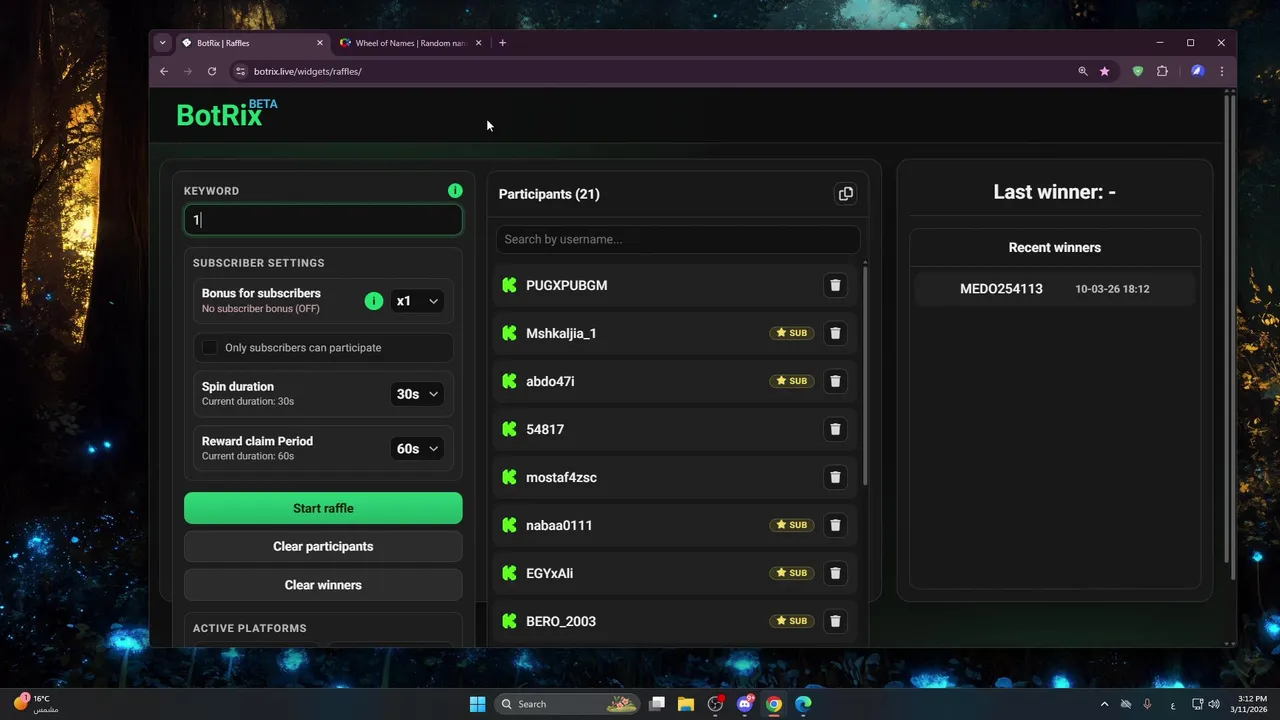Open Chrome profile avatar

click(1197, 71)
